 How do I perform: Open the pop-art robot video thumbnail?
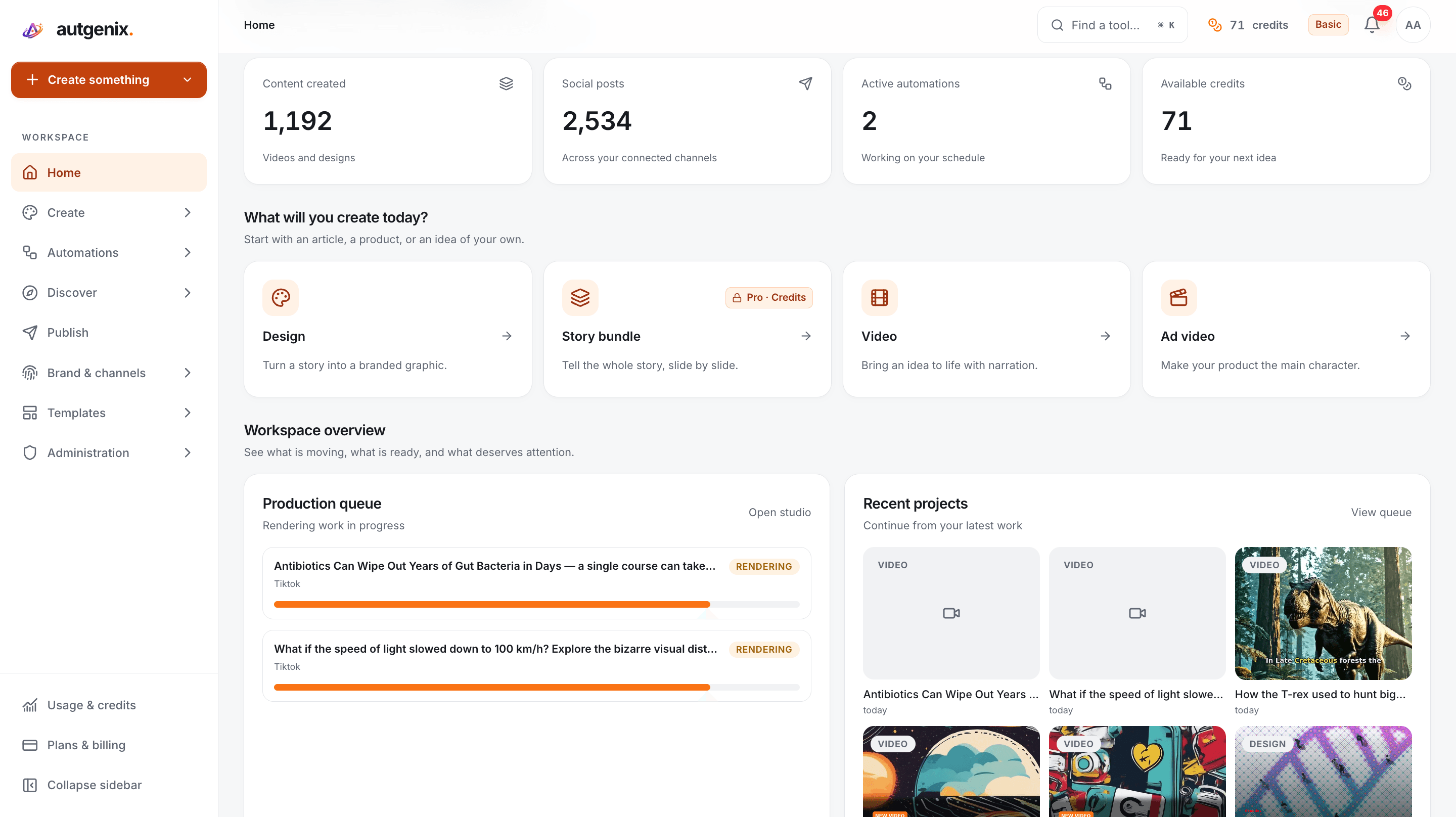(x=1136, y=771)
